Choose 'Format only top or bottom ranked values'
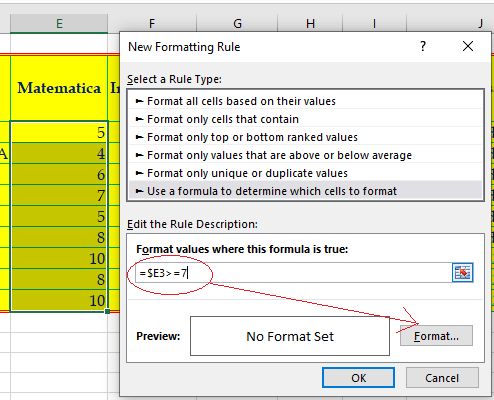The image size is (494, 400). 305,137
